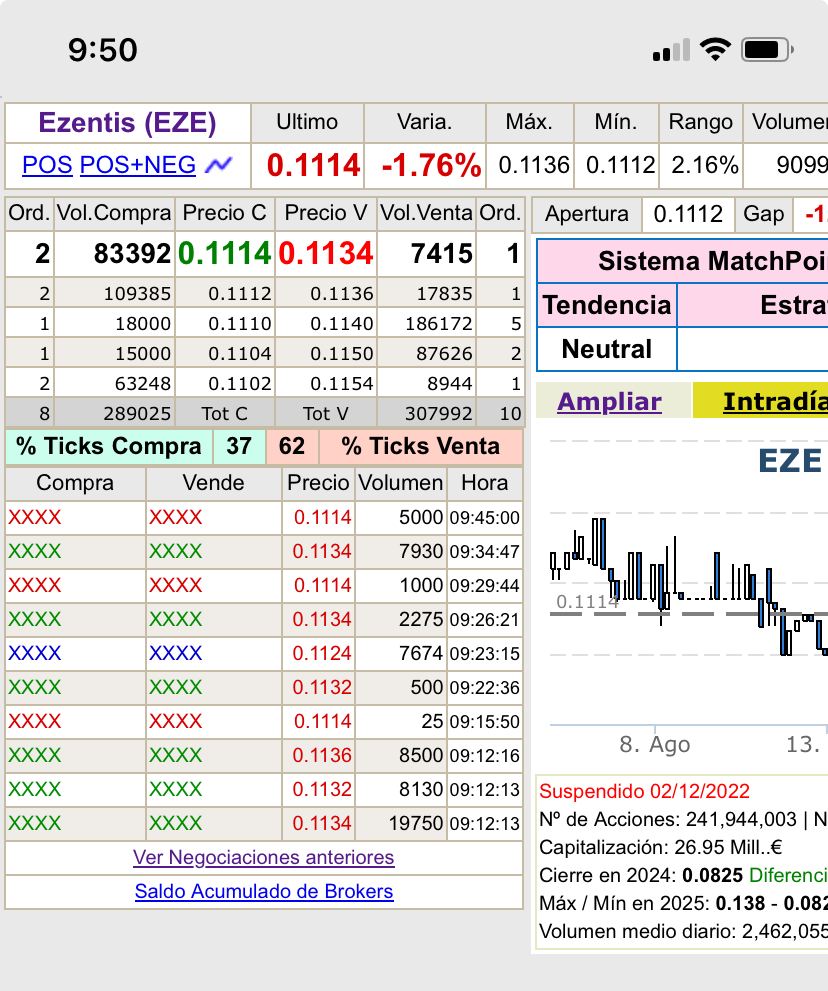
Task: Select the trade at 09:45:00
Action: coord(264,518)
